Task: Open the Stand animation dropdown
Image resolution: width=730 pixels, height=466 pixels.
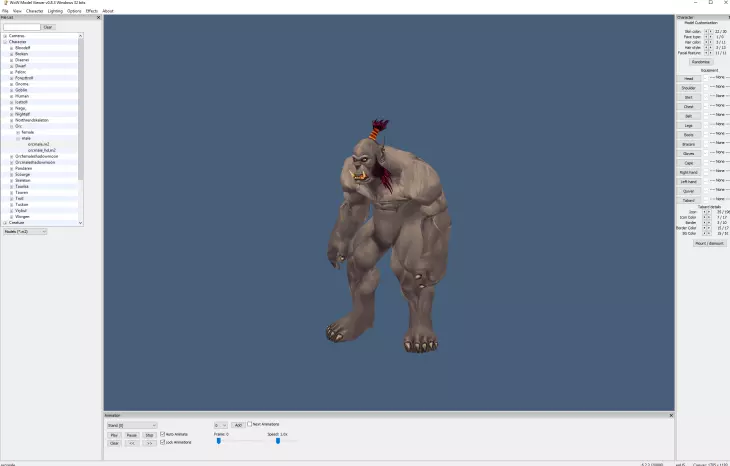Action: tap(132, 425)
